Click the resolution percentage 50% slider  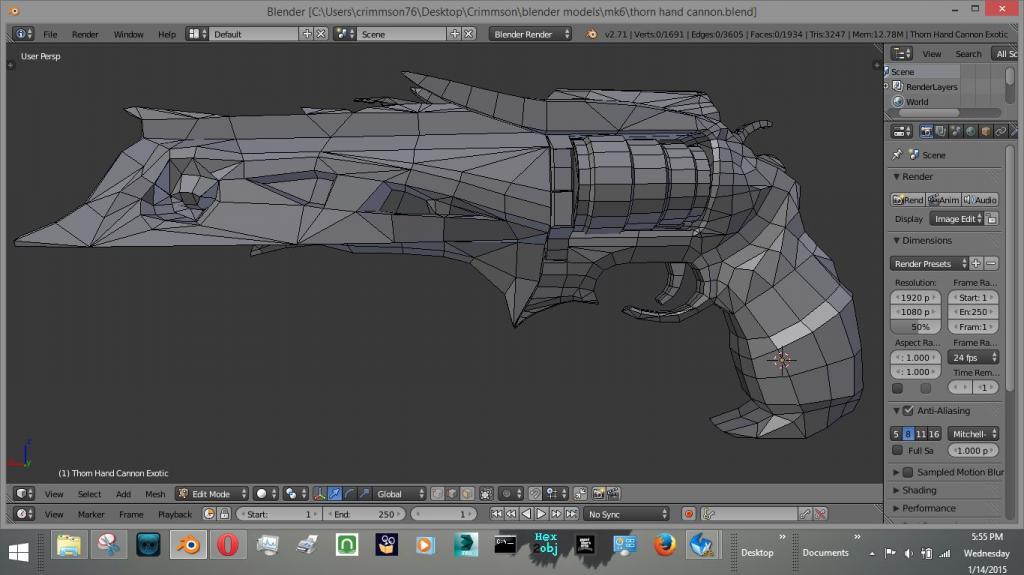[x=914, y=327]
